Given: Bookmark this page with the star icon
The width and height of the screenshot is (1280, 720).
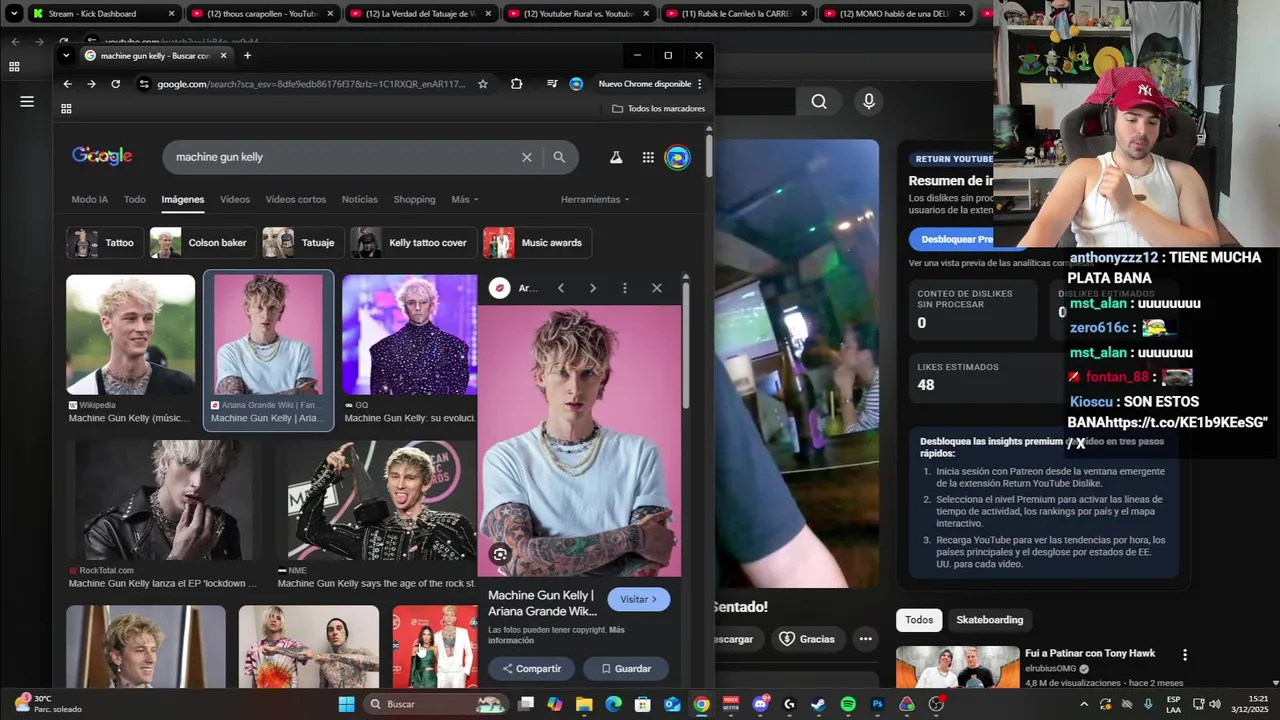Looking at the screenshot, I should pos(483,84).
